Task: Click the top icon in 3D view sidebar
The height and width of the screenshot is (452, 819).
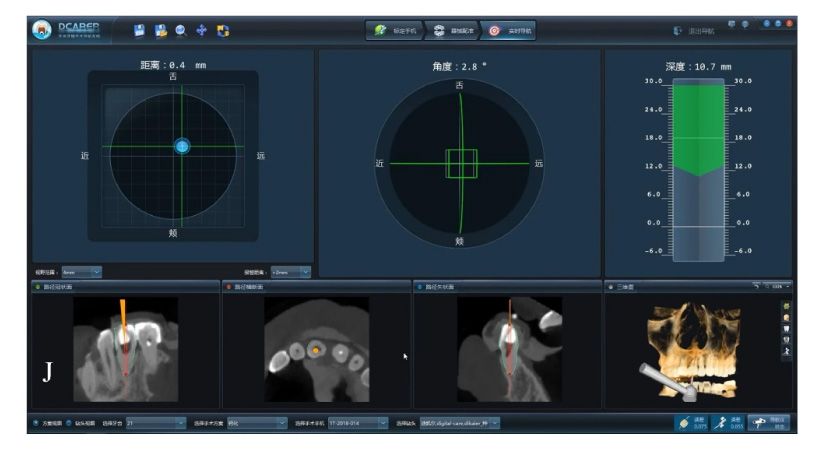Action: coord(786,305)
